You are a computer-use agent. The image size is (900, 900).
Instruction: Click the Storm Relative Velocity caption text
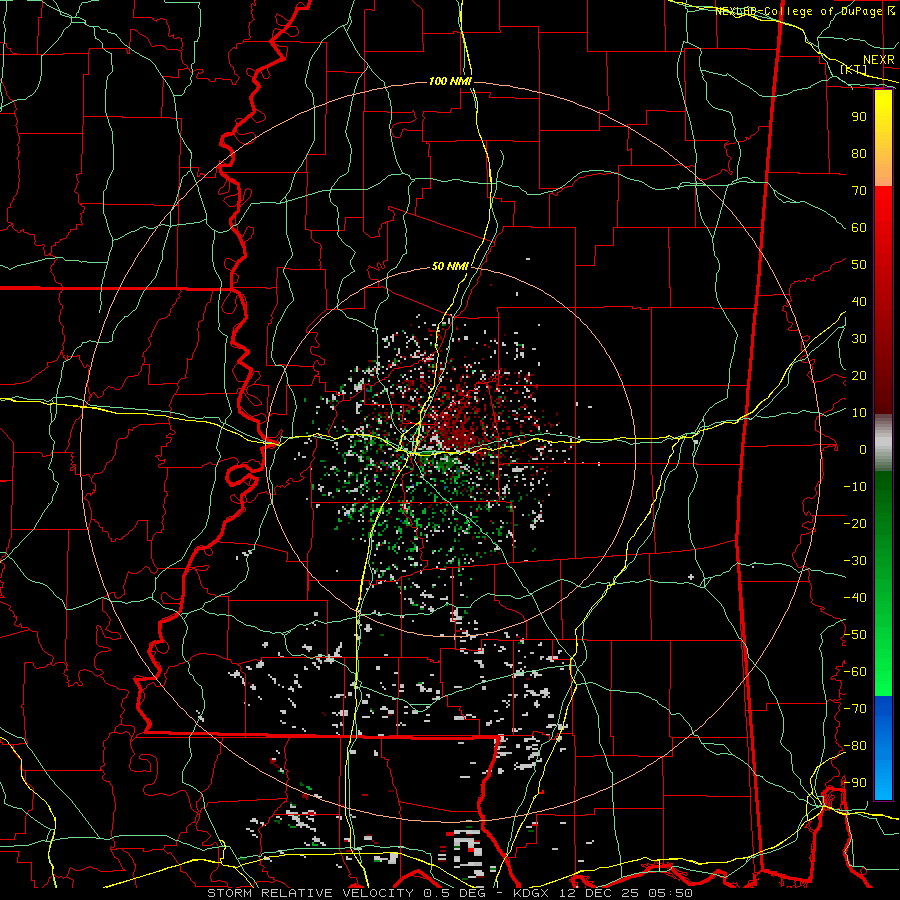click(449, 893)
